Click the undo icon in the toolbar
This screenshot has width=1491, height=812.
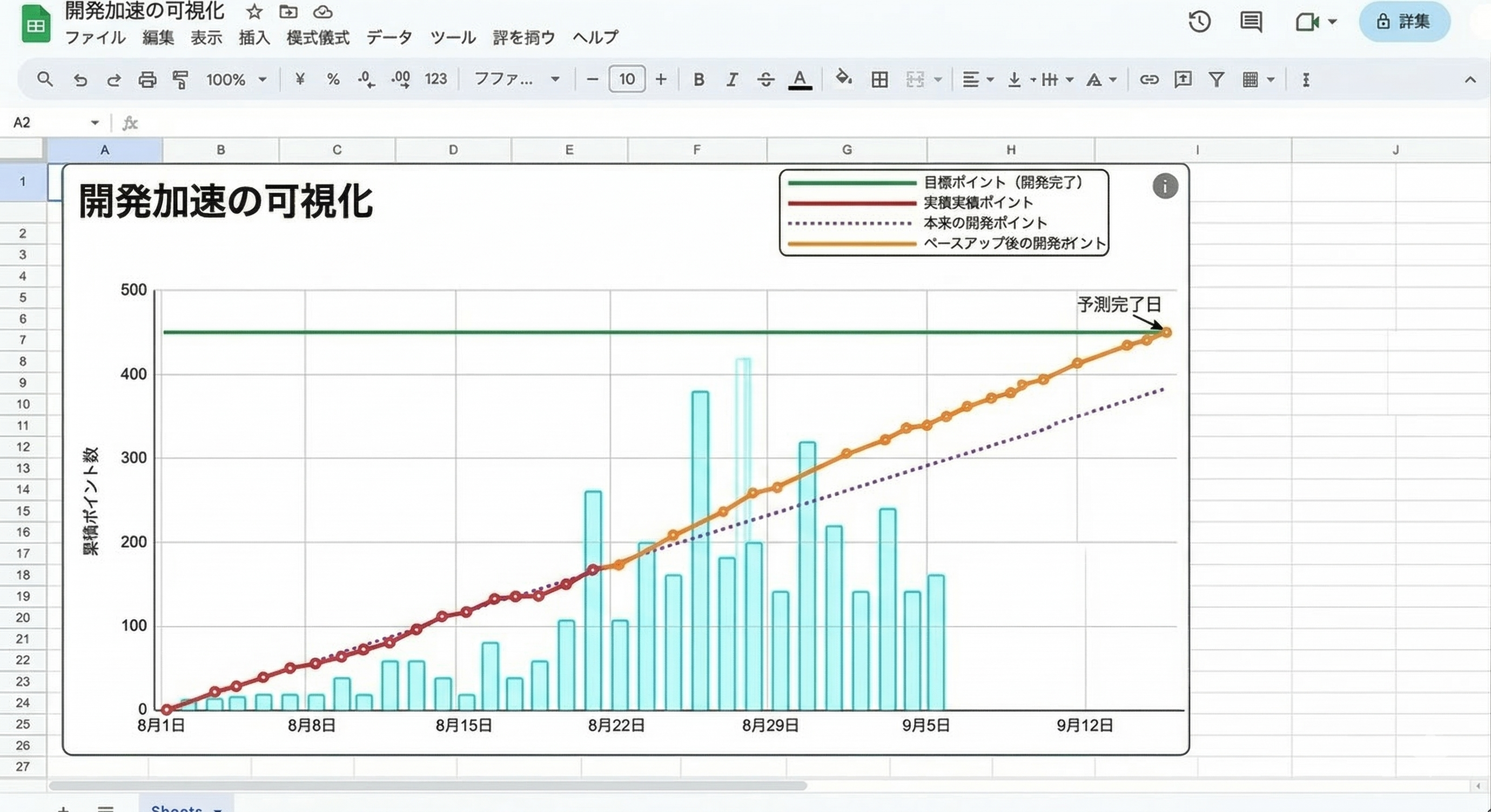80,79
